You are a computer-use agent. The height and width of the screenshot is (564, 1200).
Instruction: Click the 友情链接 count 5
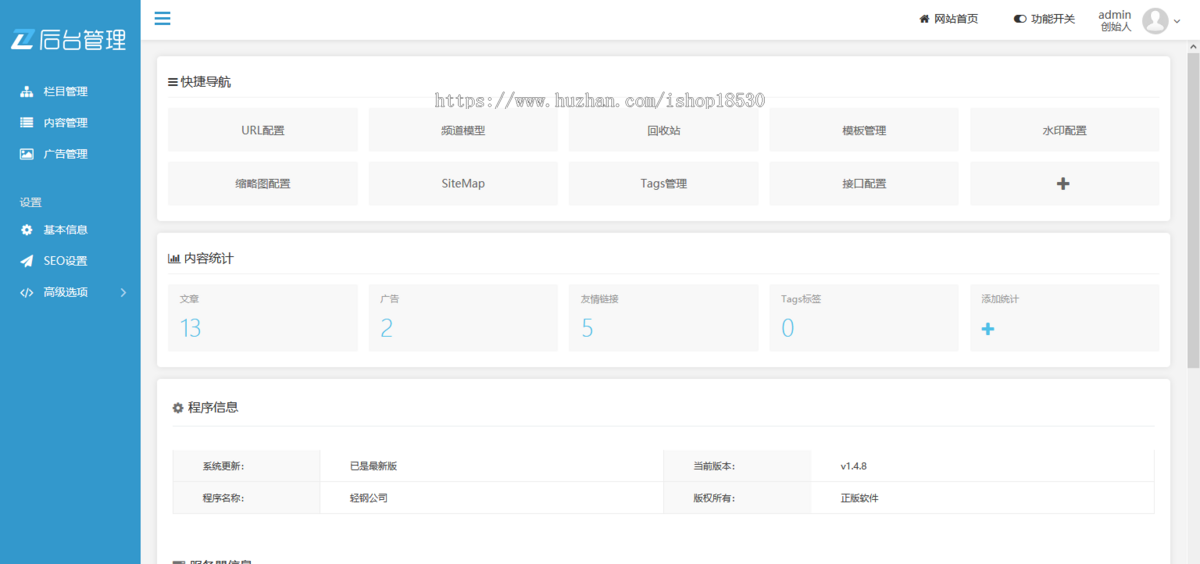[x=587, y=328]
